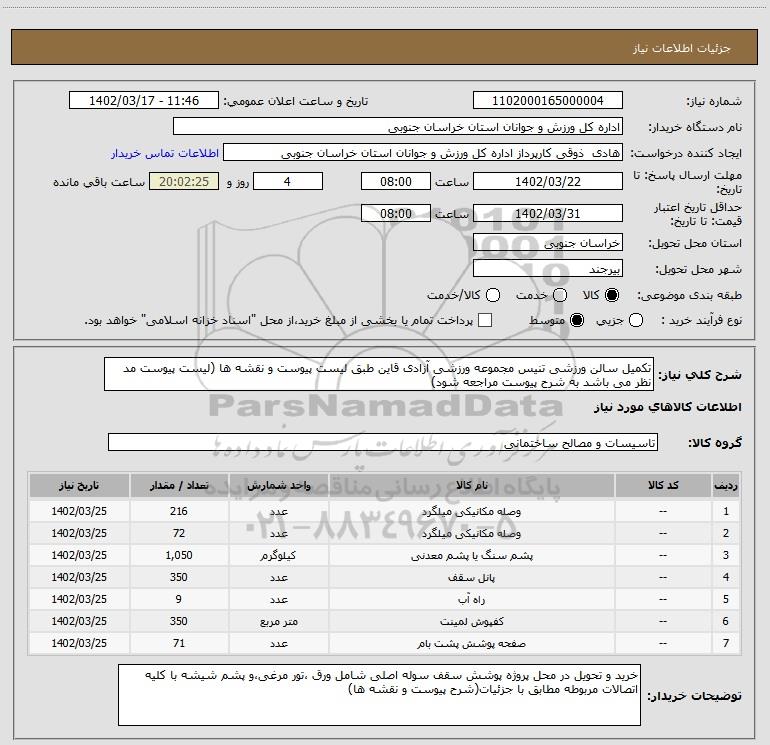Click the delivery province field خراسان جنوبی
Viewport: 770px width, 745px height.
click(548, 242)
